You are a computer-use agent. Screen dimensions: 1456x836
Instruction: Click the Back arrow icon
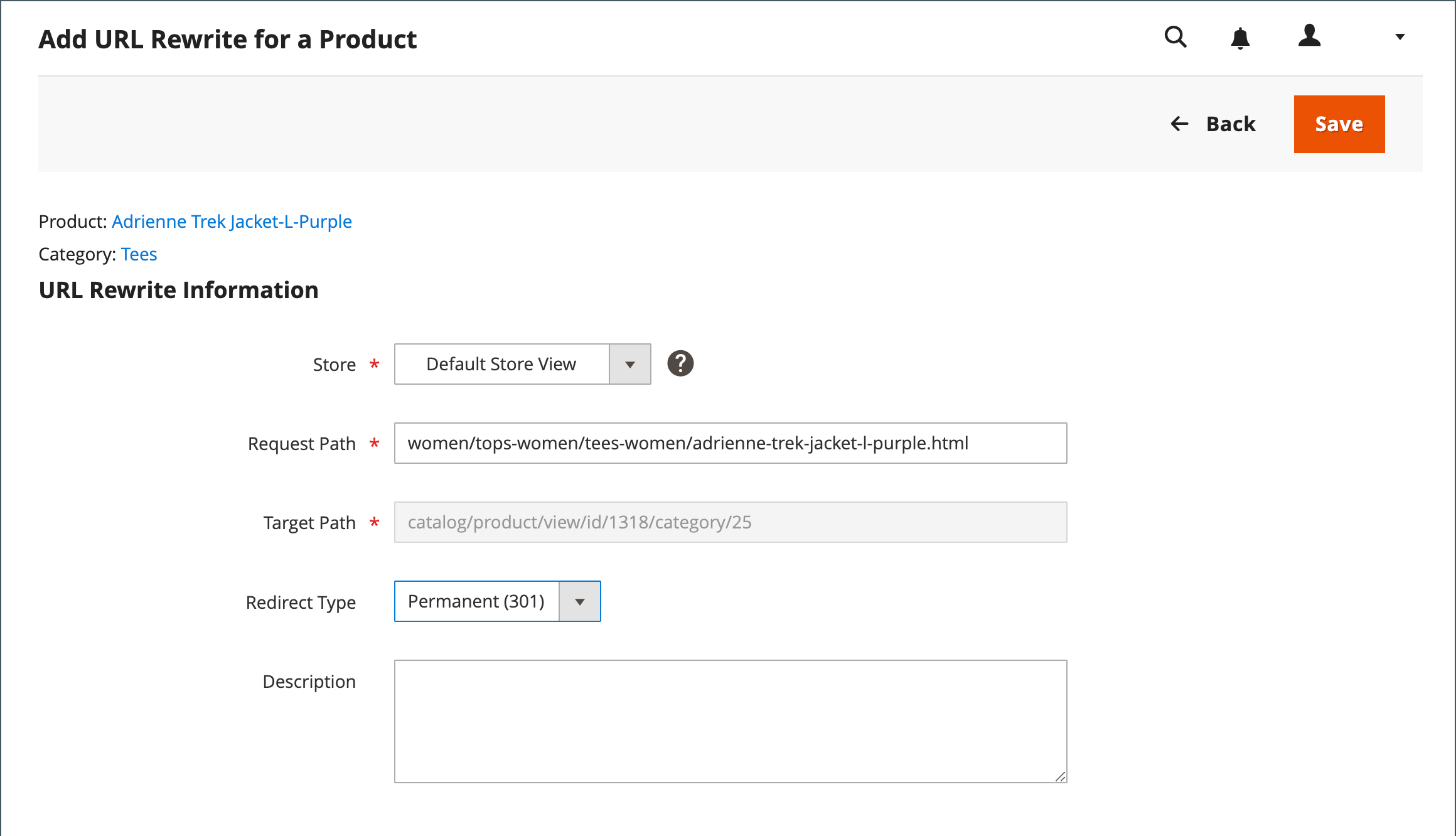point(1180,124)
